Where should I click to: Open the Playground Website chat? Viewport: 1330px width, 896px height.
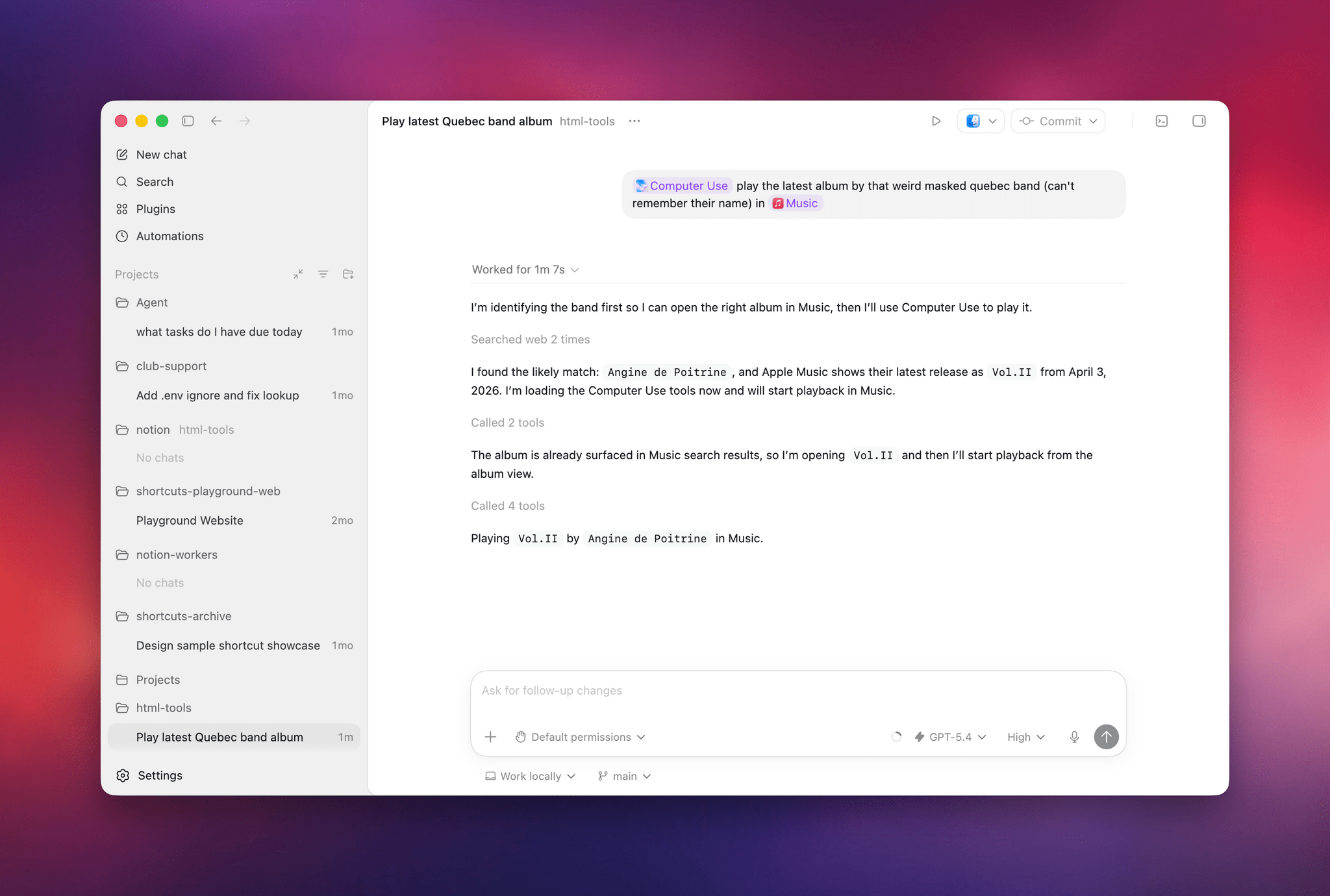tap(190, 521)
